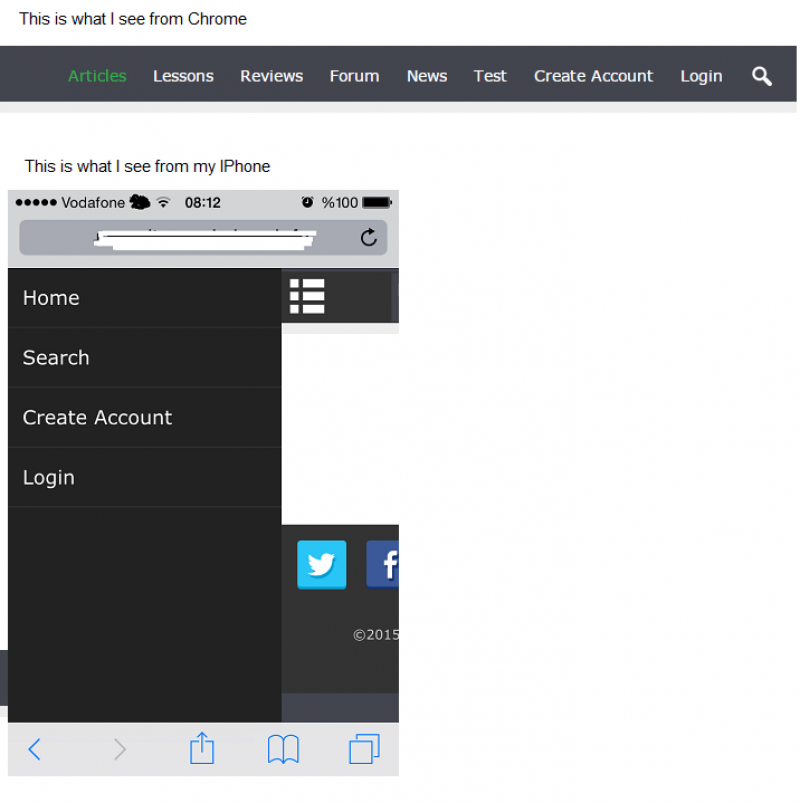Viewport: 800px width, 803px height.
Task: Tap the Safari share icon
Action: (202, 748)
